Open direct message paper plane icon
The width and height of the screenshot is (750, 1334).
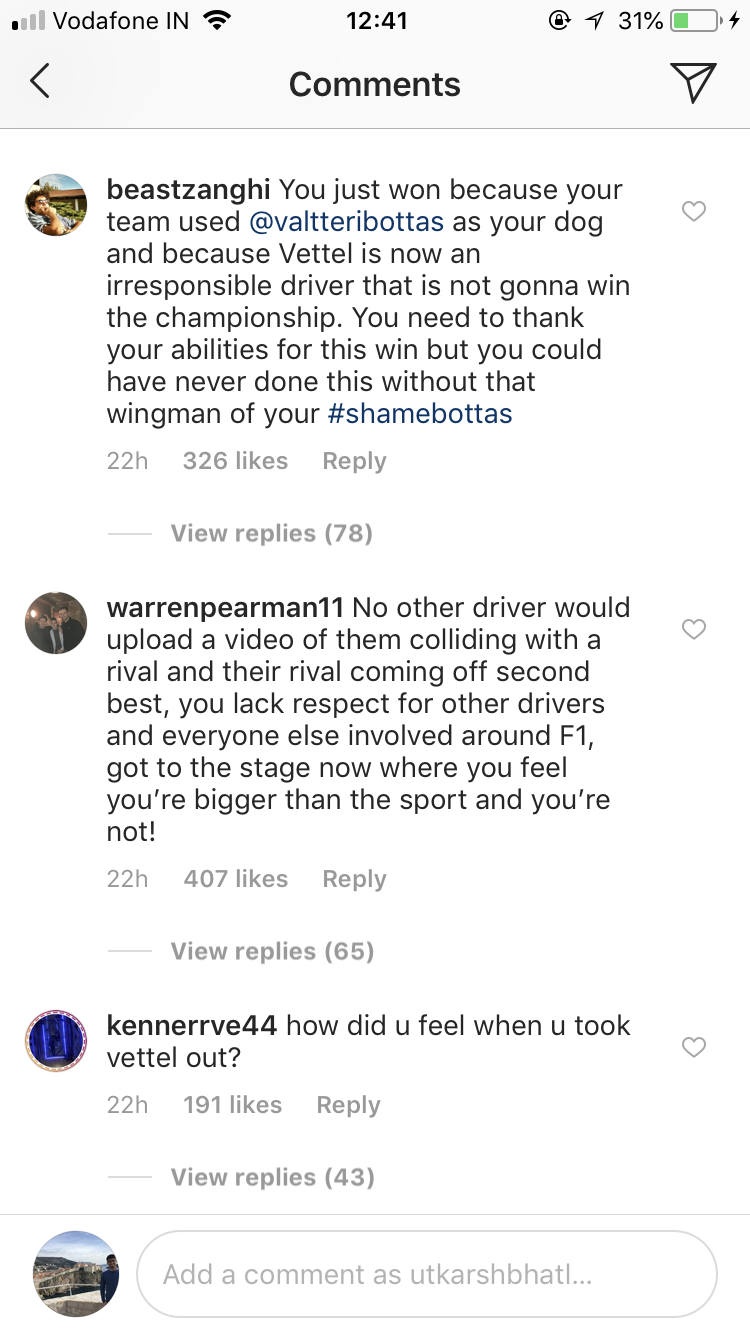coord(693,83)
